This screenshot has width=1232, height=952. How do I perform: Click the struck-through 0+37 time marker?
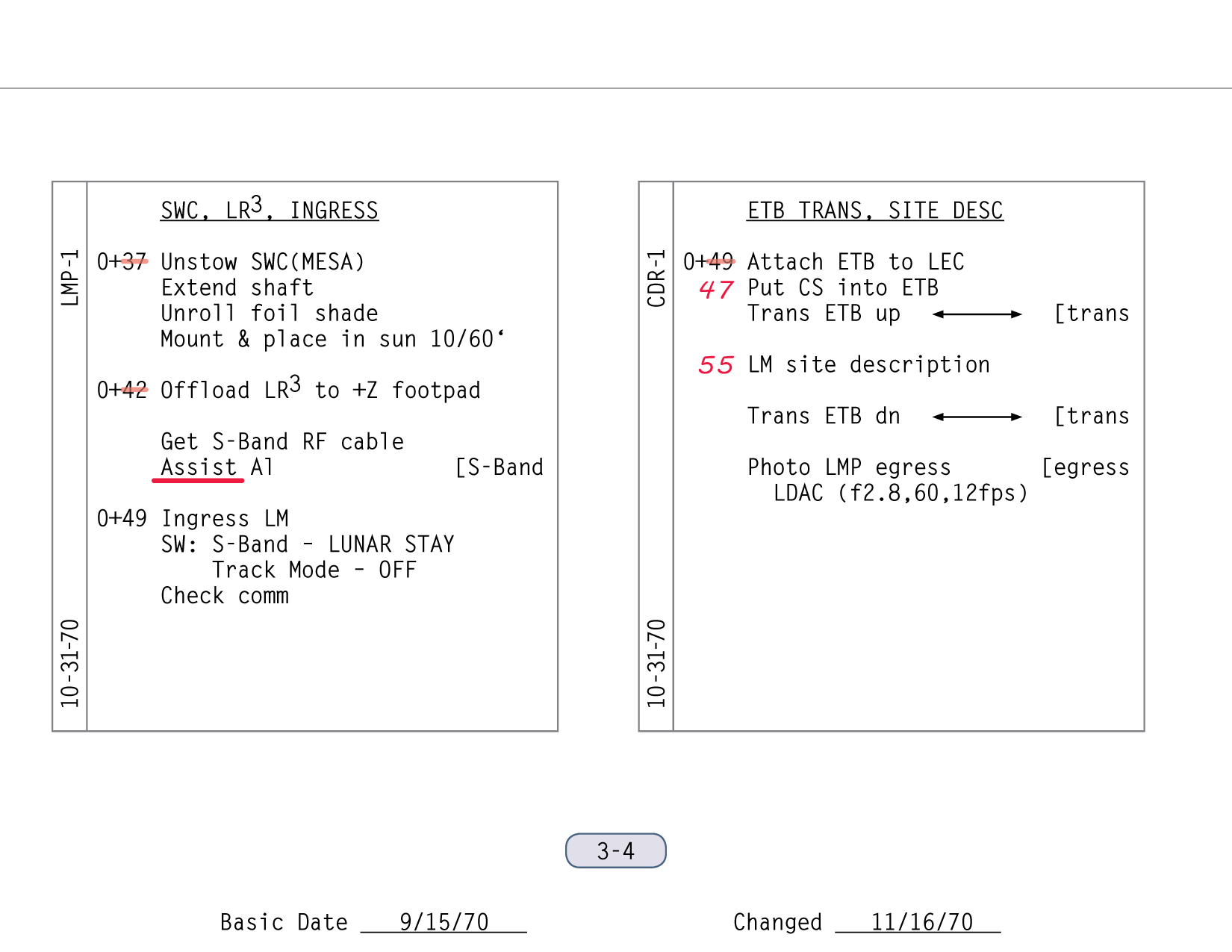(x=122, y=262)
